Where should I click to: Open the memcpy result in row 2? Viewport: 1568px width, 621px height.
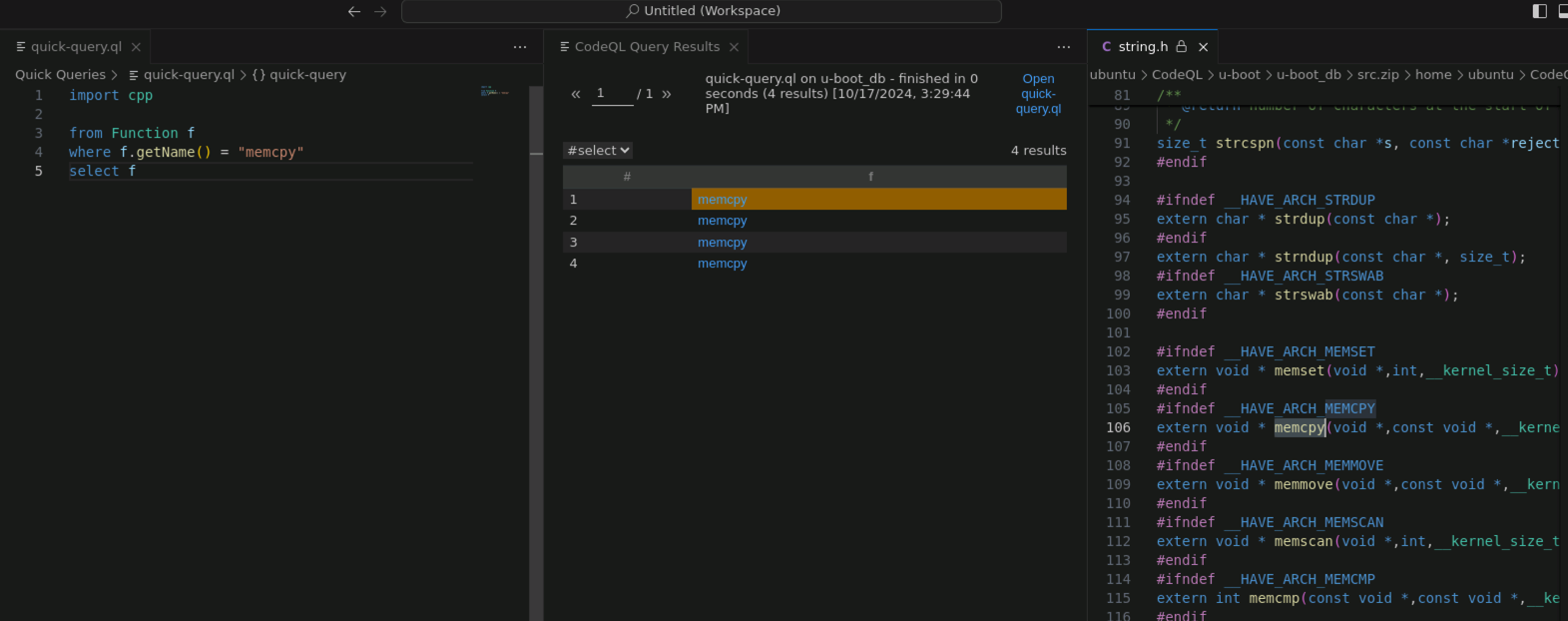tap(722, 221)
